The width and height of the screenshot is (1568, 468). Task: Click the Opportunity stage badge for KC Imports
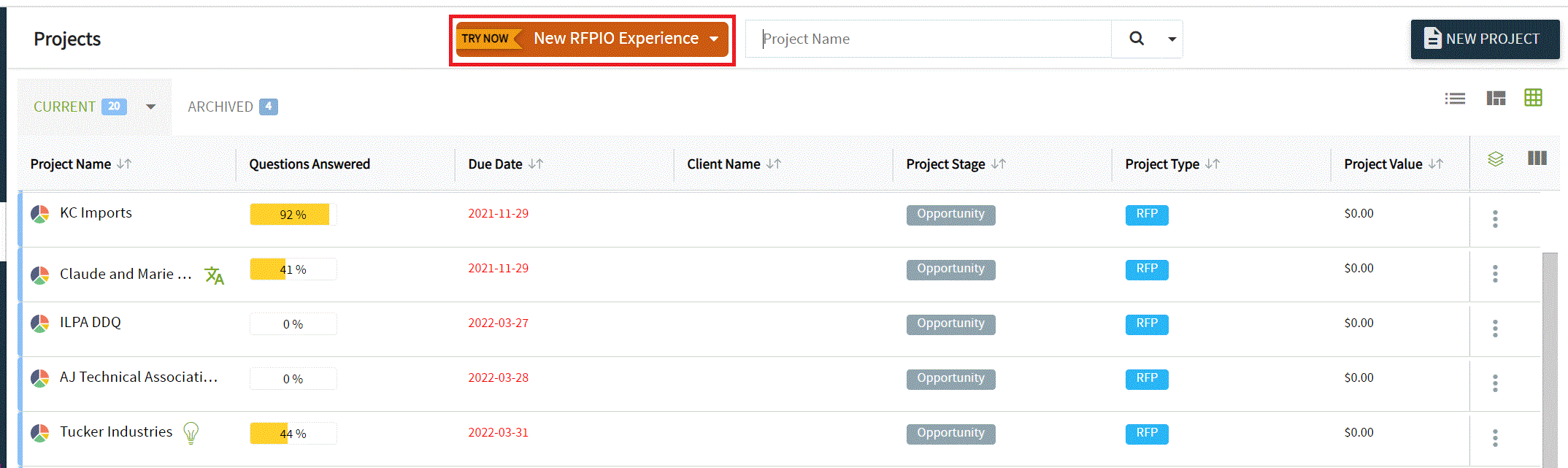(951, 215)
